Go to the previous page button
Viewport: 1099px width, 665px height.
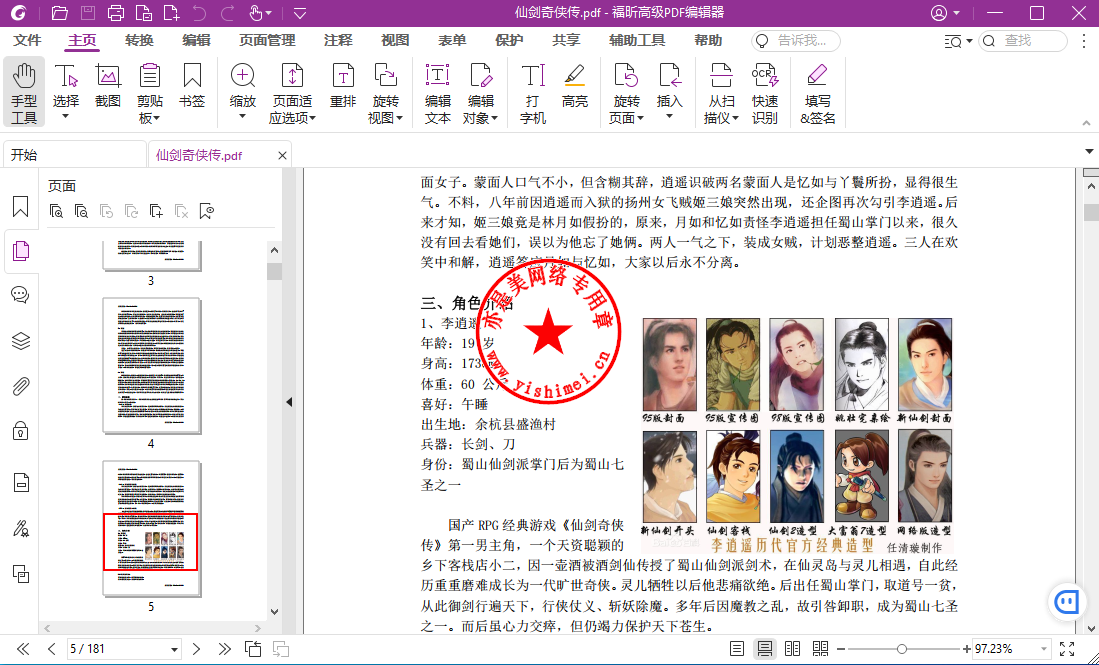point(51,649)
